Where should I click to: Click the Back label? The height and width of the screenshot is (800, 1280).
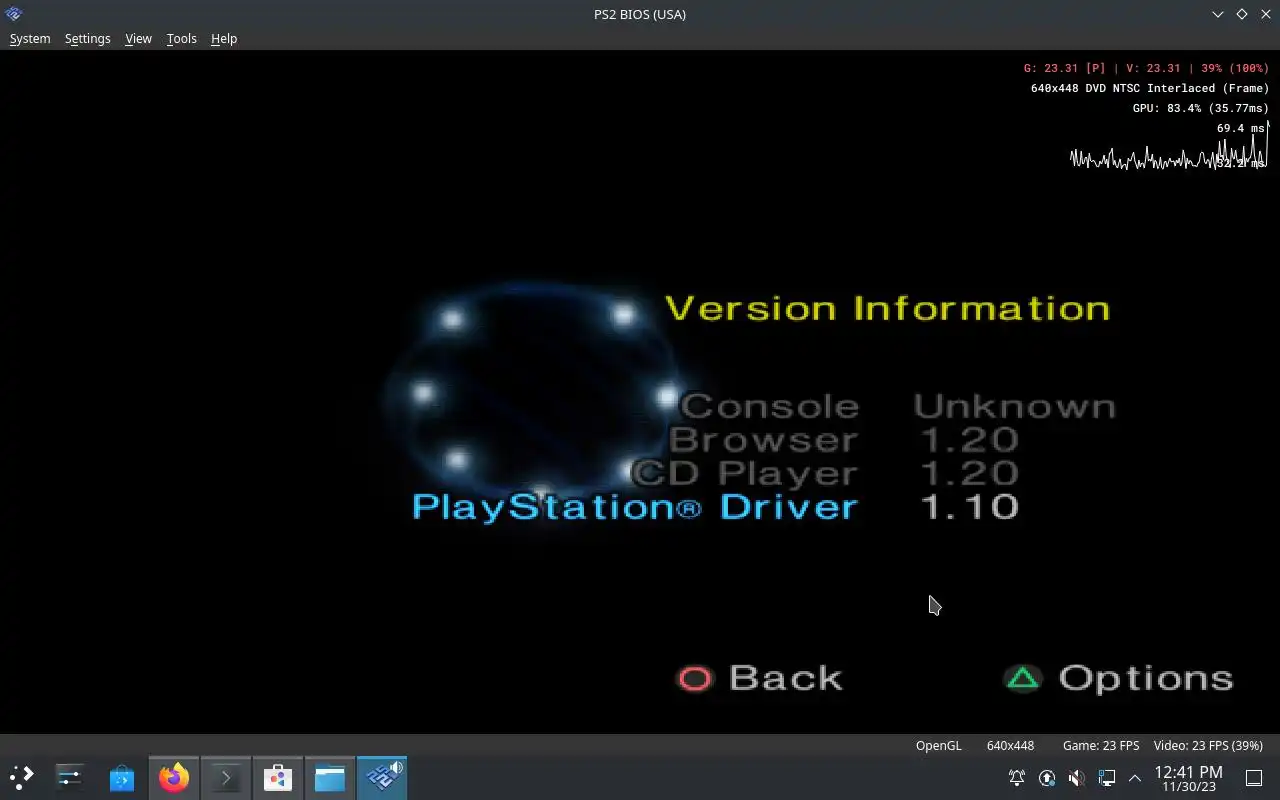pos(786,678)
